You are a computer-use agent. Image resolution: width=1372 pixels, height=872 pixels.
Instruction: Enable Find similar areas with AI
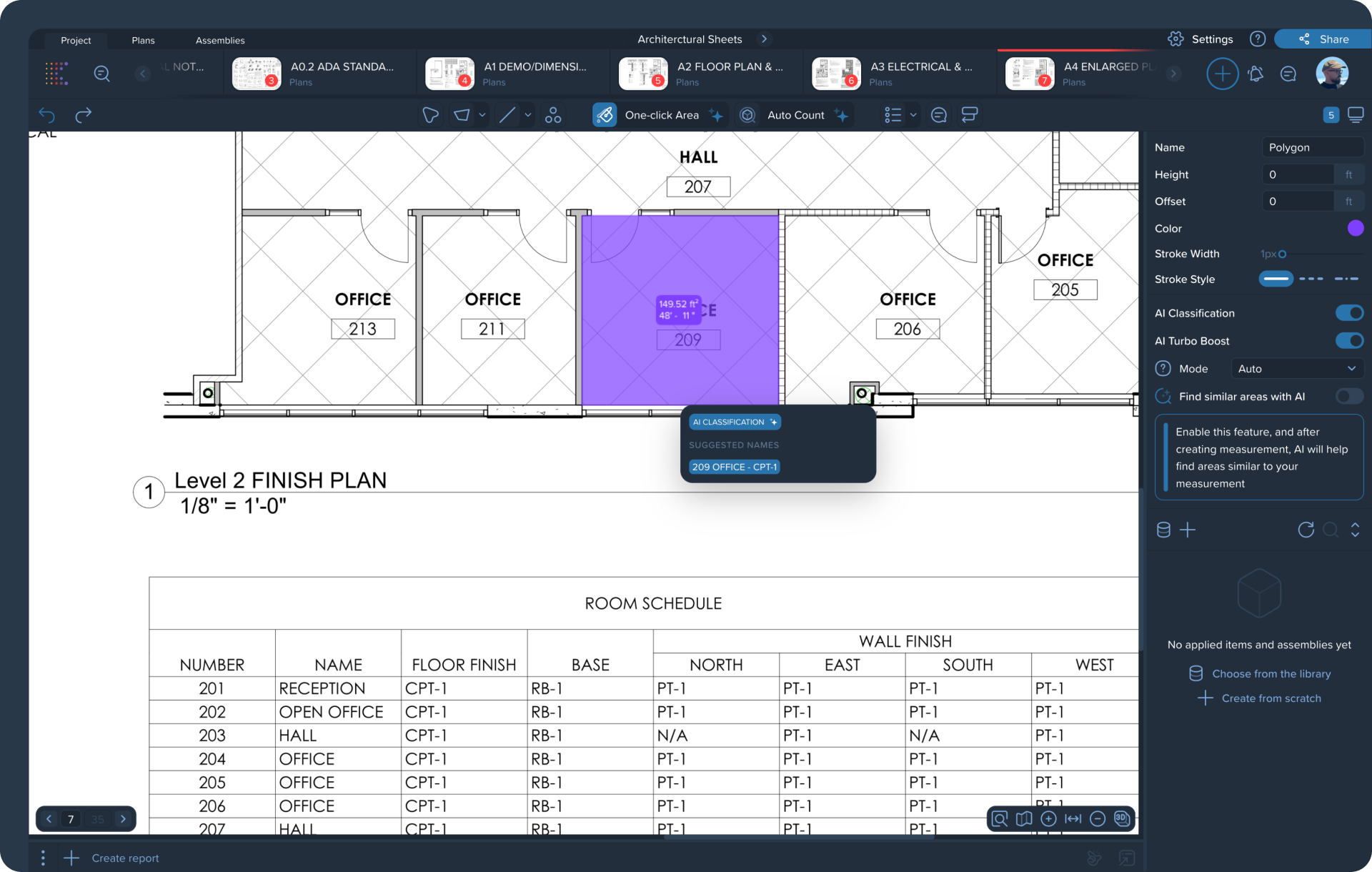point(1349,397)
